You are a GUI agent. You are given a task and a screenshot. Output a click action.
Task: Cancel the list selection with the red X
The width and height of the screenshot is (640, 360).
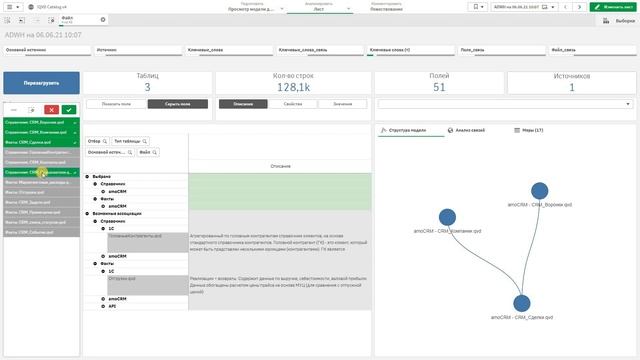pyautogui.click(x=51, y=110)
